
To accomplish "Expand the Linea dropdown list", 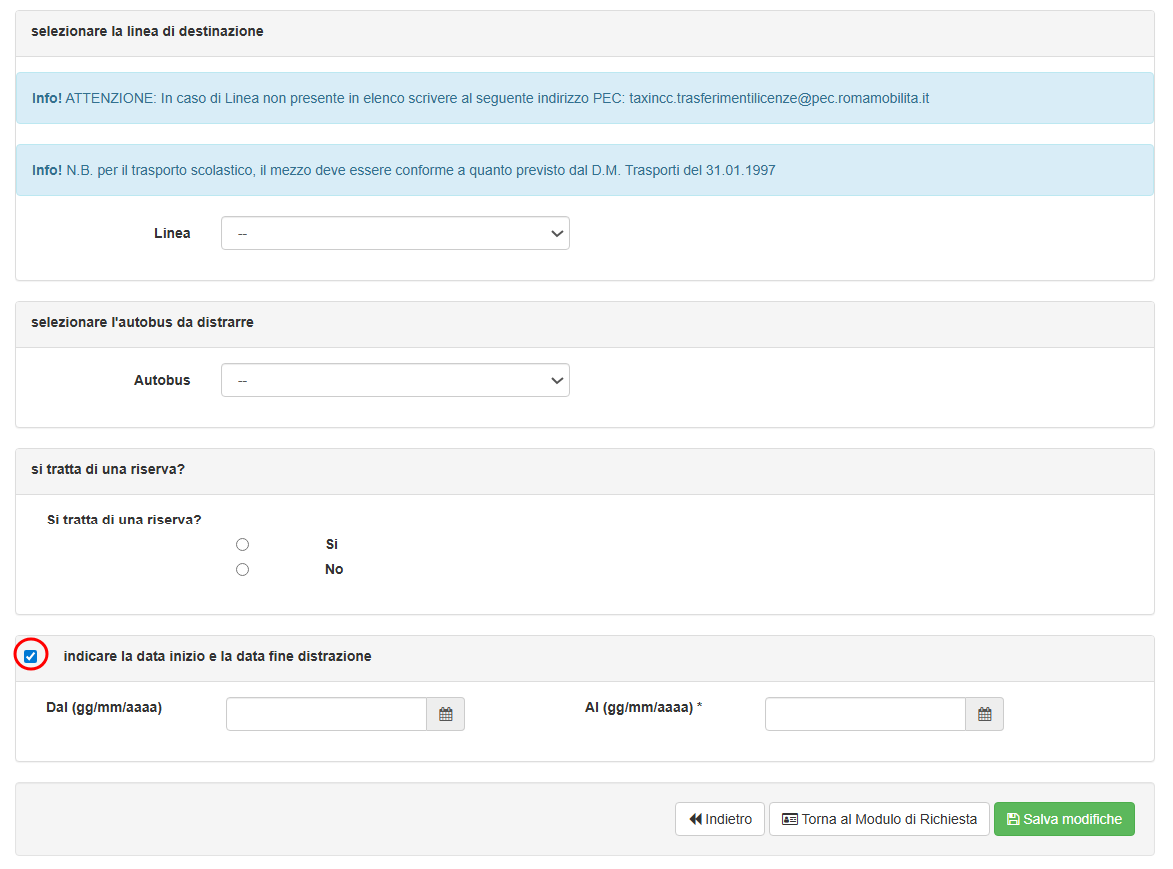I will coord(395,233).
